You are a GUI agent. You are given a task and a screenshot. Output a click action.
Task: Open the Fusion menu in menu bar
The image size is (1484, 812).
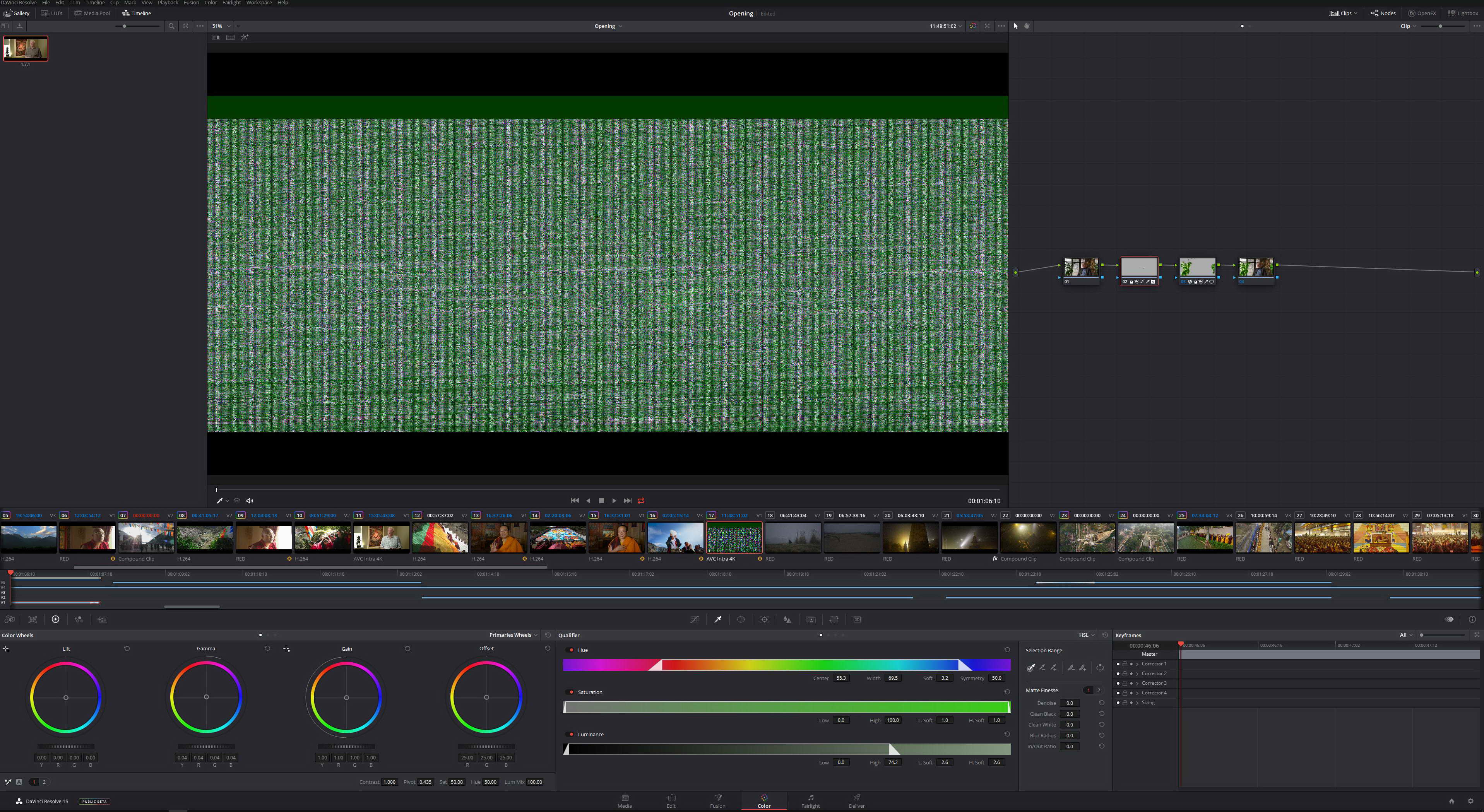pyautogui.click(x=191, y=3)
